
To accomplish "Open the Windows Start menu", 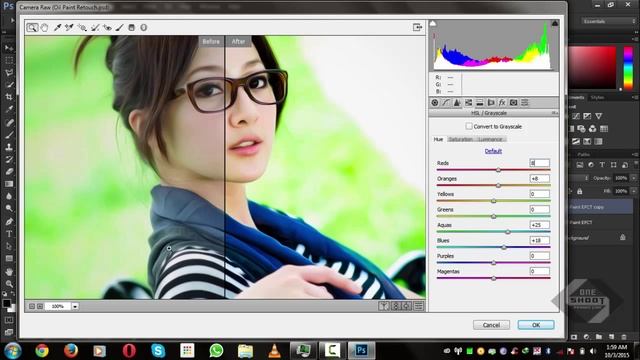I will coord(13,351).
